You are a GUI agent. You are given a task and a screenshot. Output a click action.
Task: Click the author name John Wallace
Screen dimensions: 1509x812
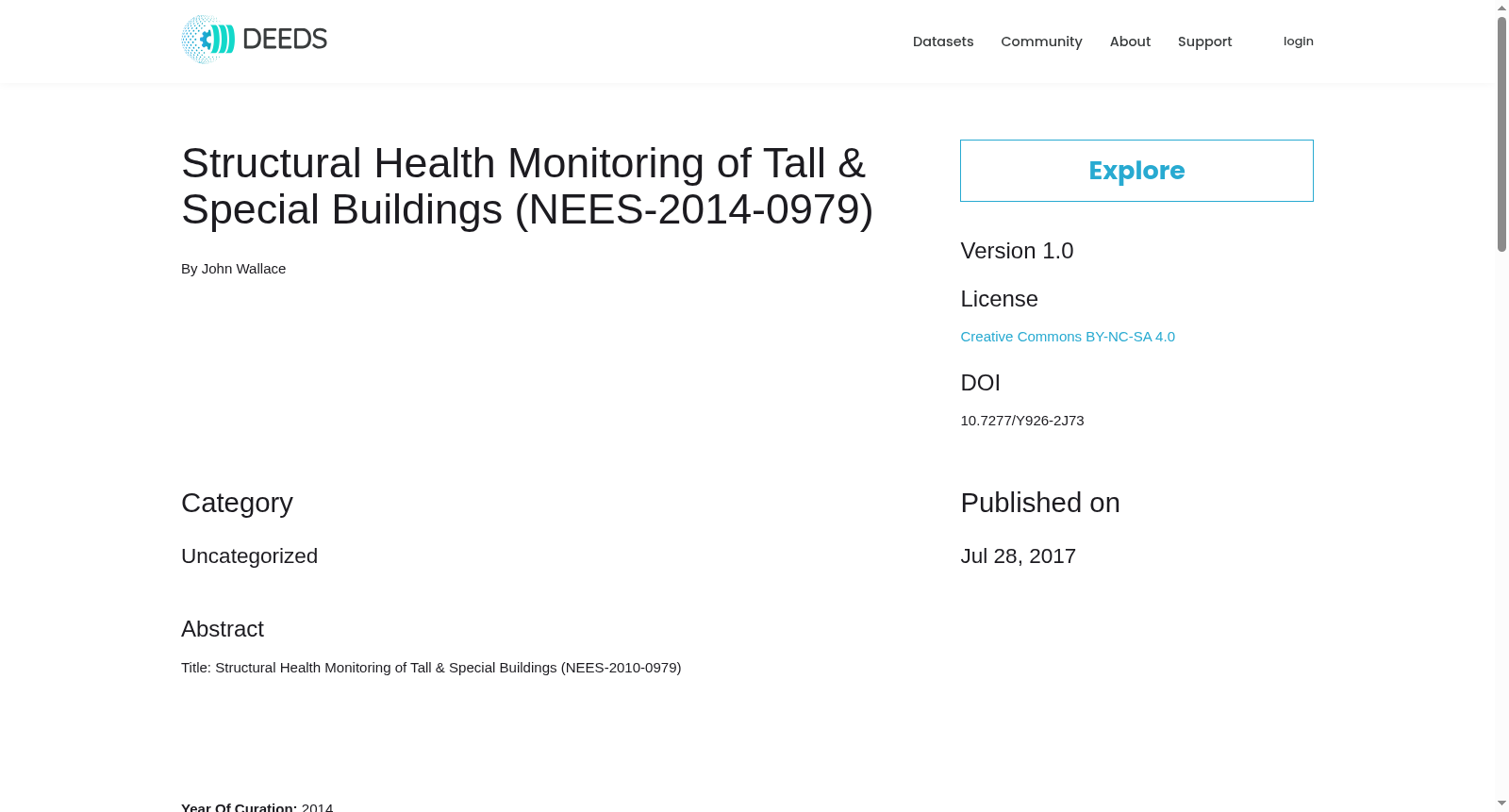[243, 269]
